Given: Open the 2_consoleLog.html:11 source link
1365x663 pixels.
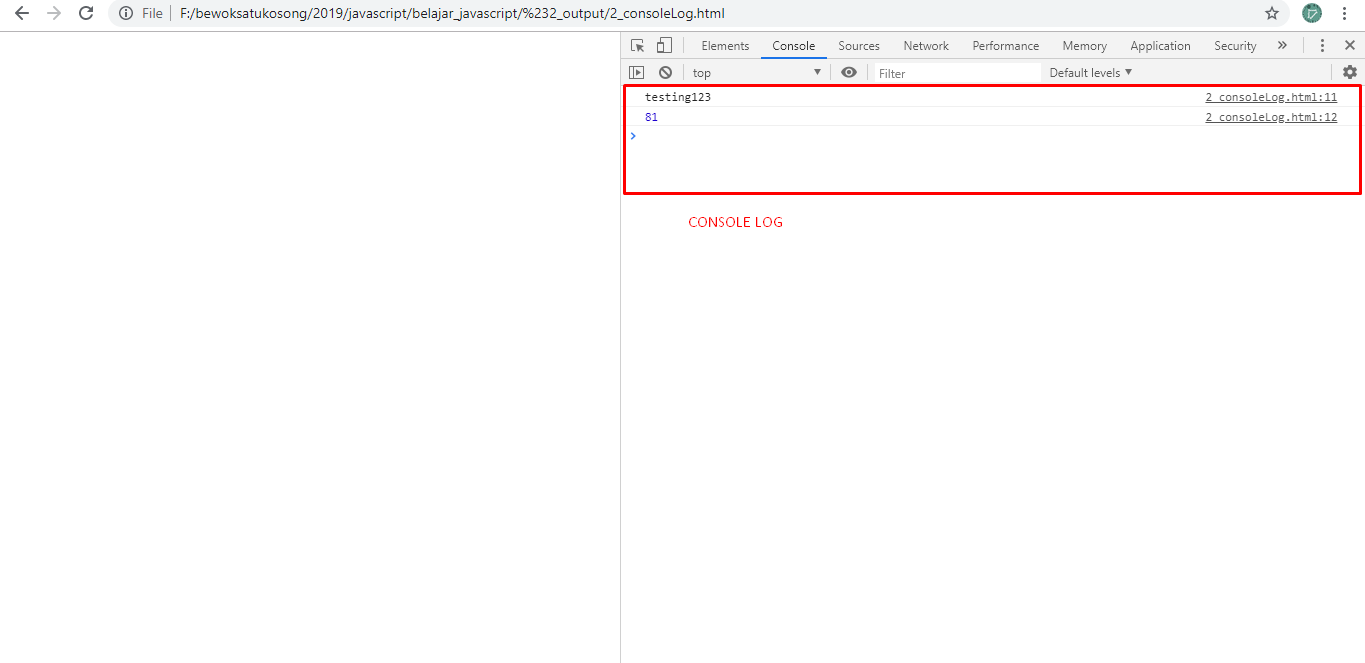Looking at the screenshot, I should point(1270,96).
